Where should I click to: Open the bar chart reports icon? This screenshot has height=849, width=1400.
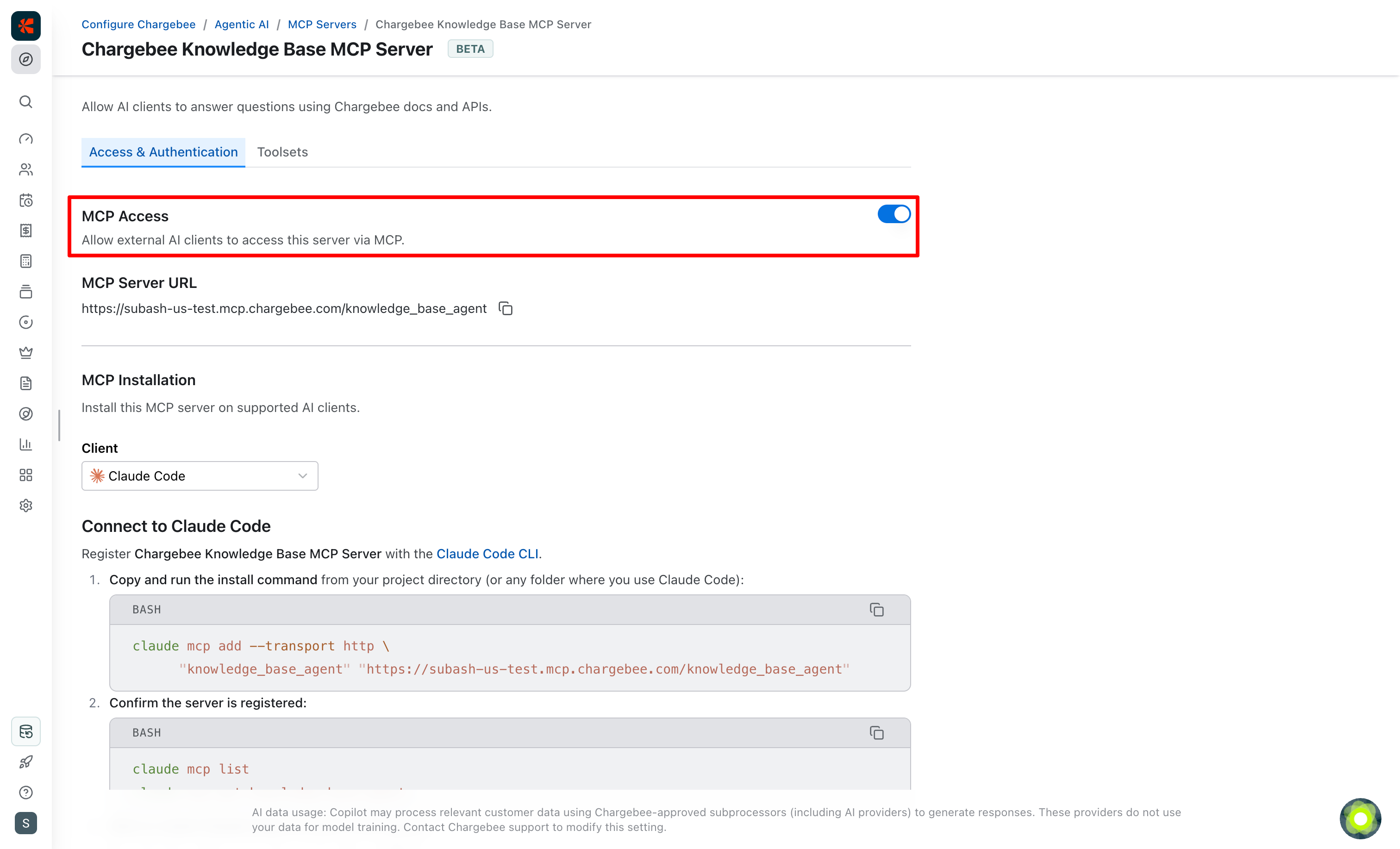point(26,444)
